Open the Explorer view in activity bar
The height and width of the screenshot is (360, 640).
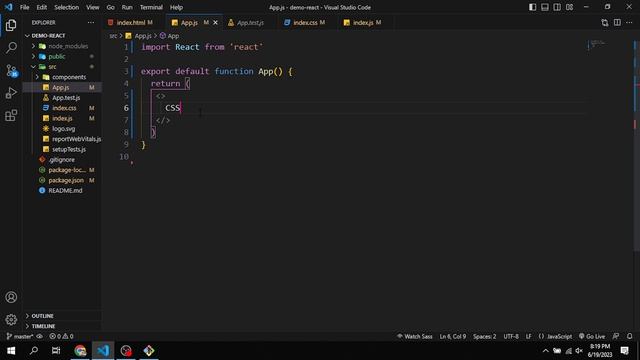pyautogui.click(x=11, y=25)
